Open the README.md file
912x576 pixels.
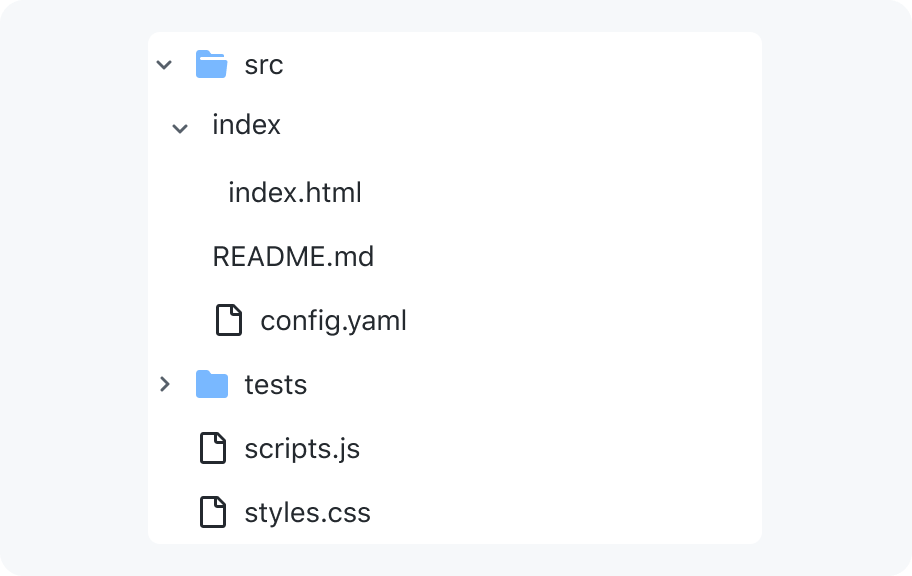[293, 257]
